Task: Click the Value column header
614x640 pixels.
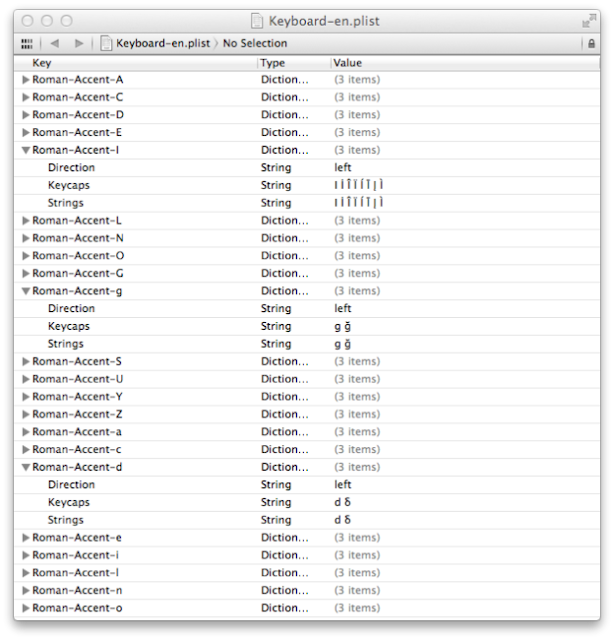Action: [x=465, y=63]
